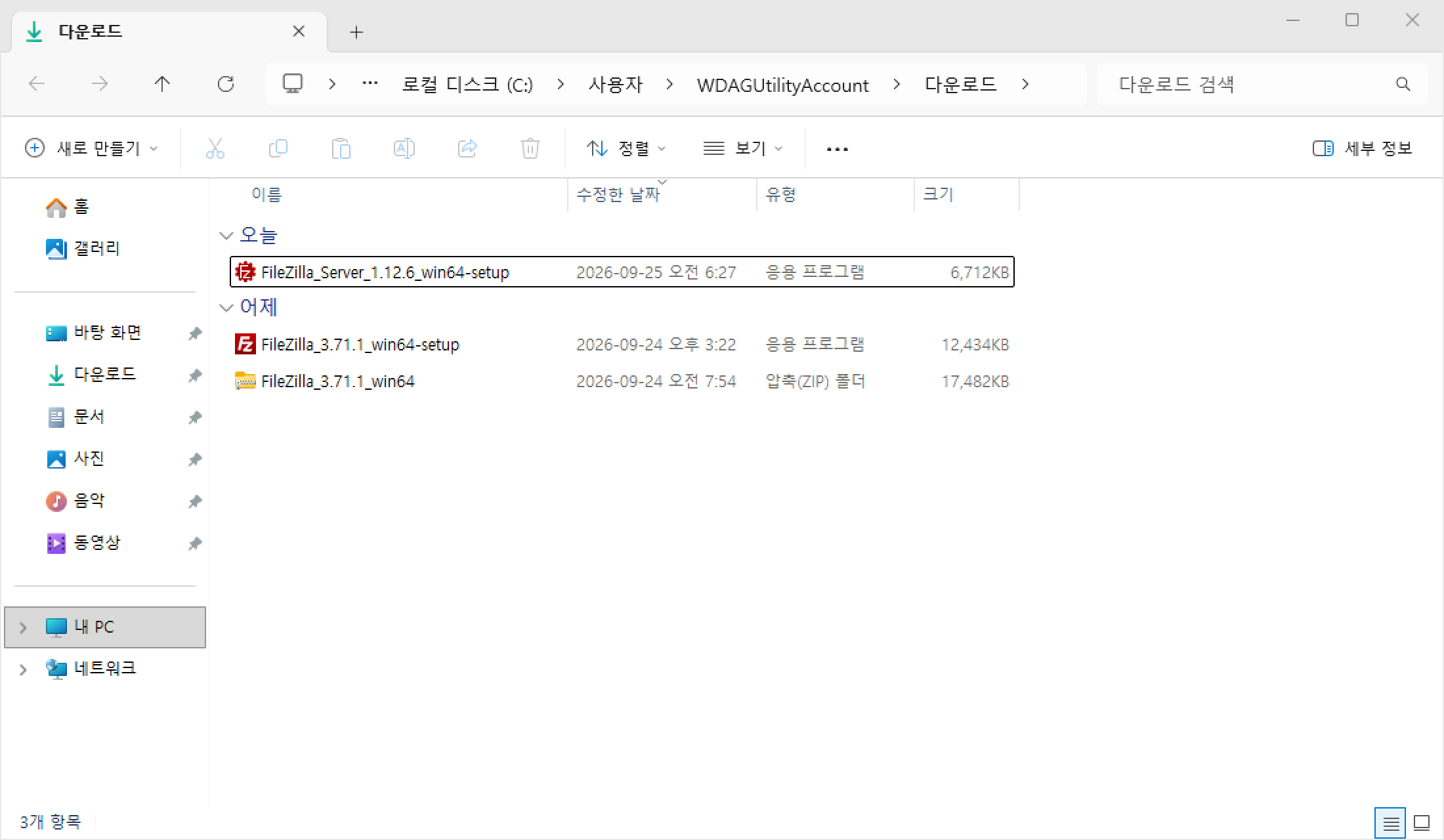Add a new tab with plus button

tap(356, 31)
